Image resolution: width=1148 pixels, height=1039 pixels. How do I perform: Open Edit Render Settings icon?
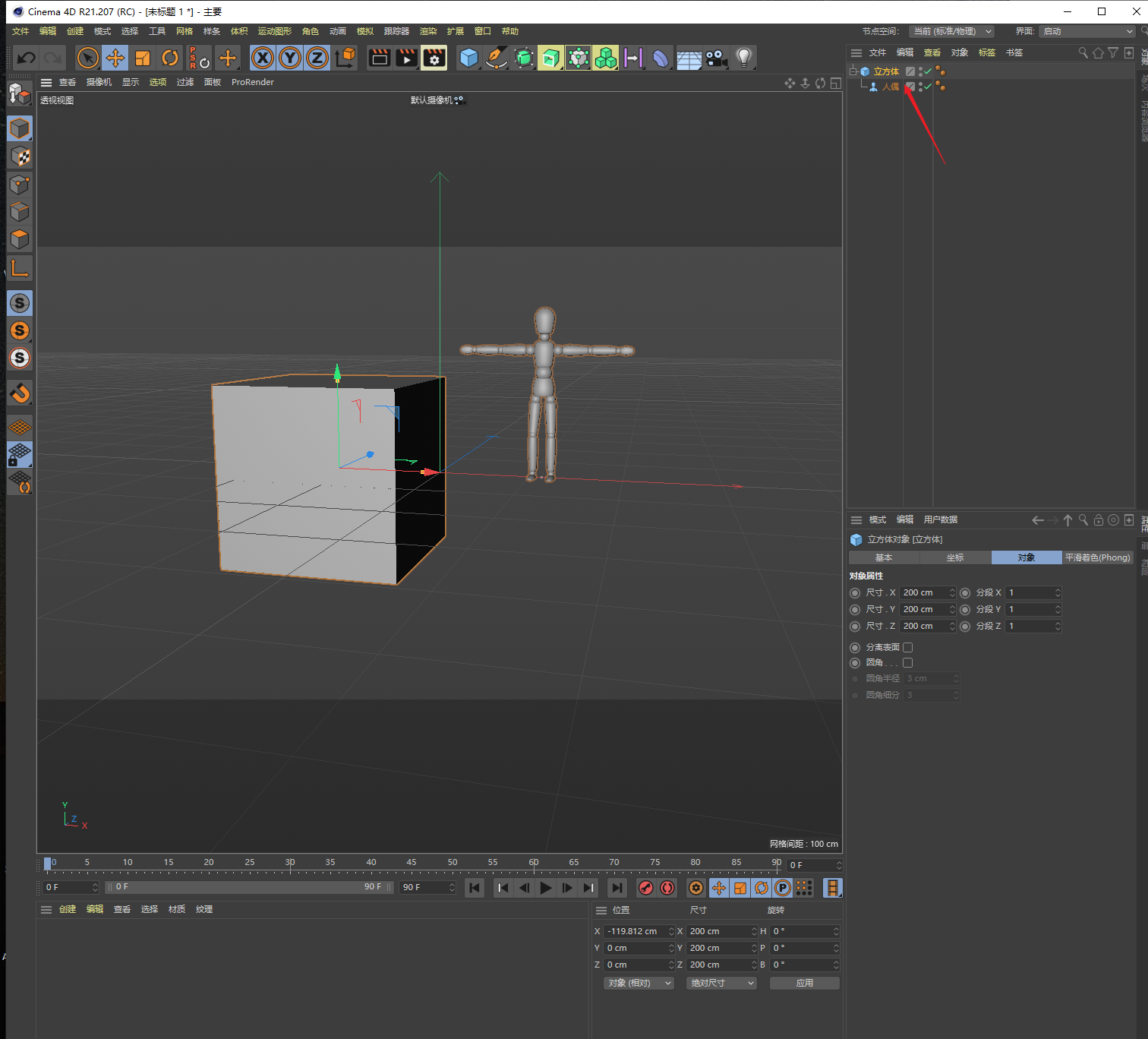click(434, 58)
